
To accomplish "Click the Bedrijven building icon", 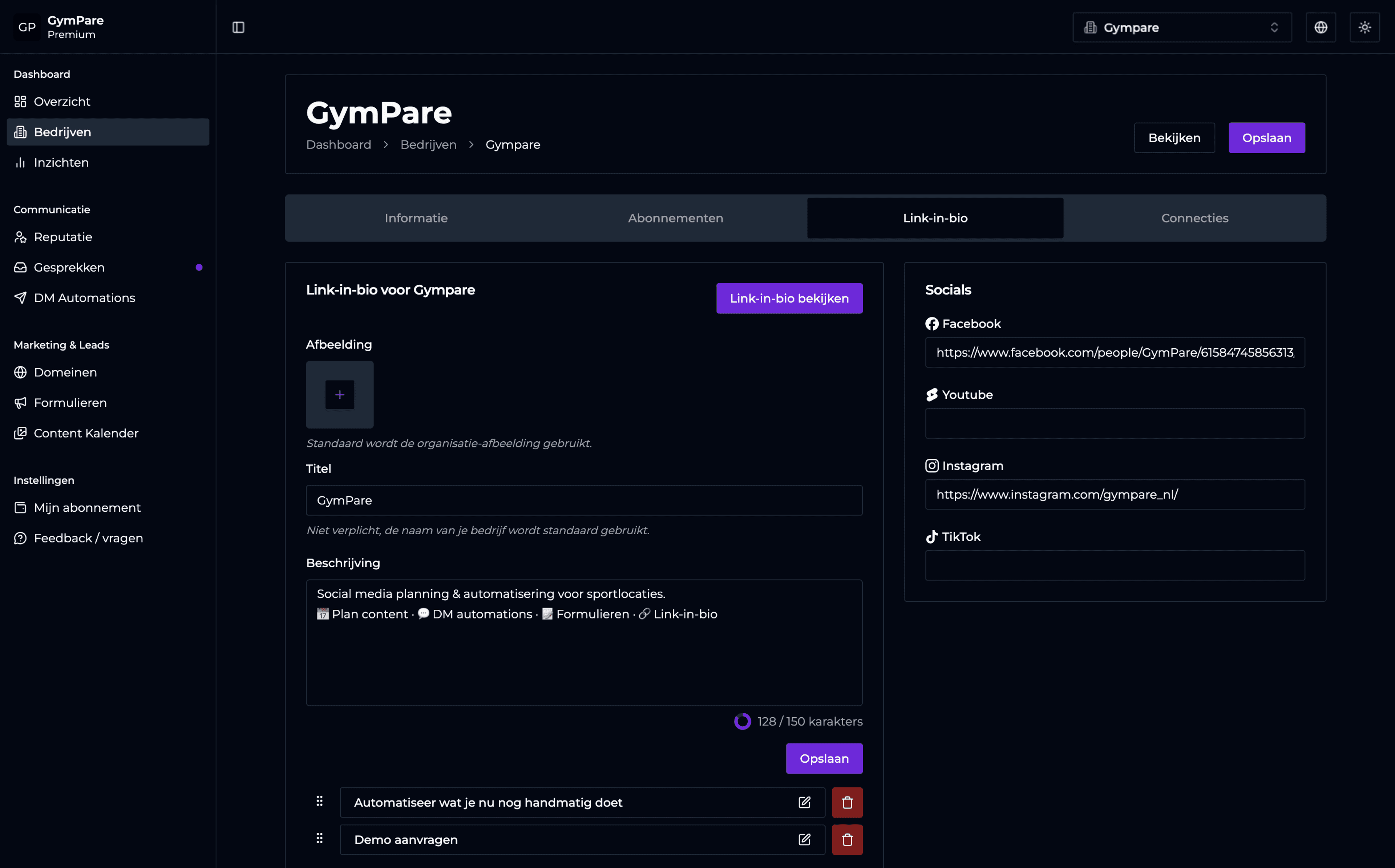I will pyautogui.click(x=20, y=132).
